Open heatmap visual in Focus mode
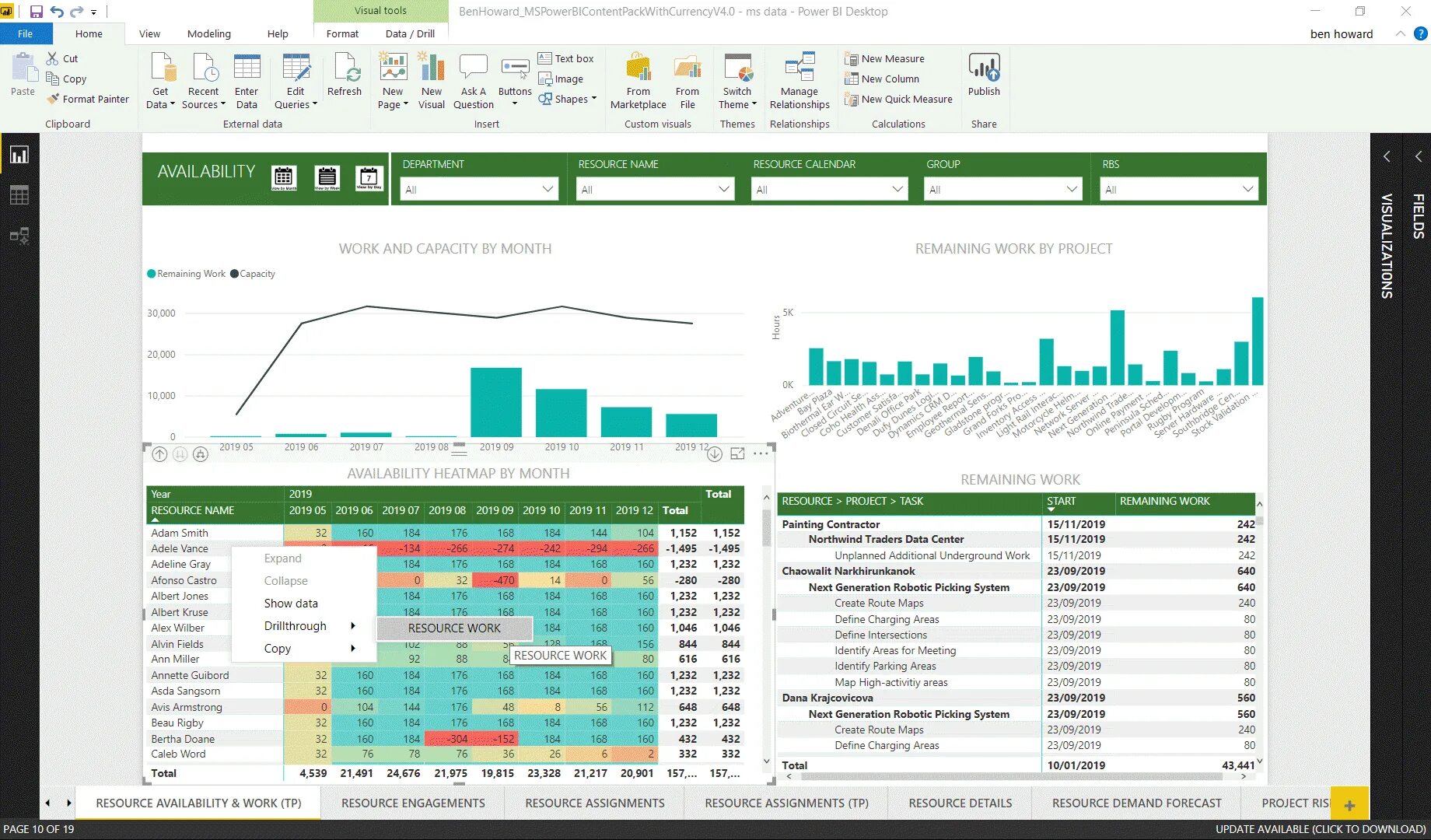The height and width of the screenshot is (840, 1431). [737, 453]
